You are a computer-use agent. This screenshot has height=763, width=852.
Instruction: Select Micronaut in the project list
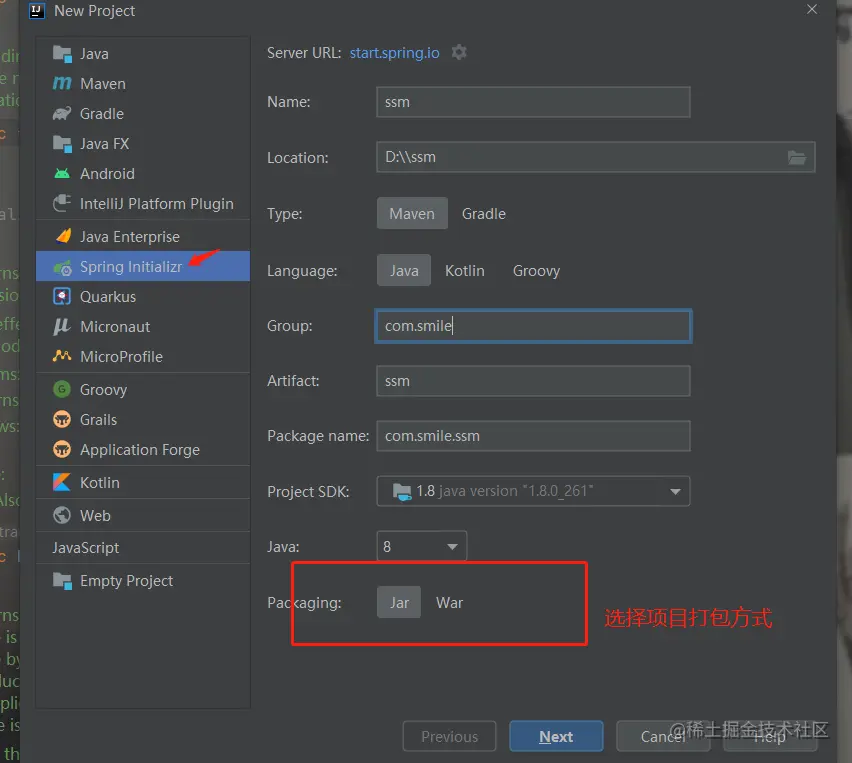(143, 327)
